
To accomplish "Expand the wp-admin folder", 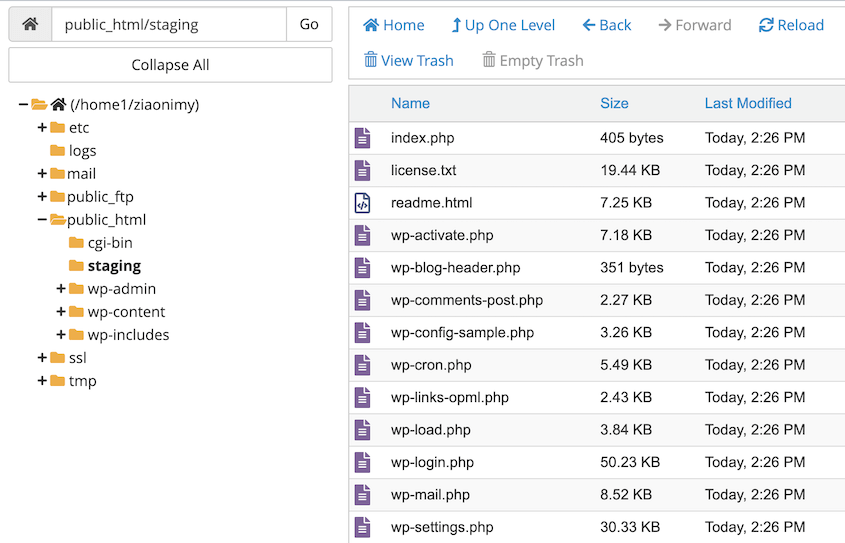I will tap(61, 289).
